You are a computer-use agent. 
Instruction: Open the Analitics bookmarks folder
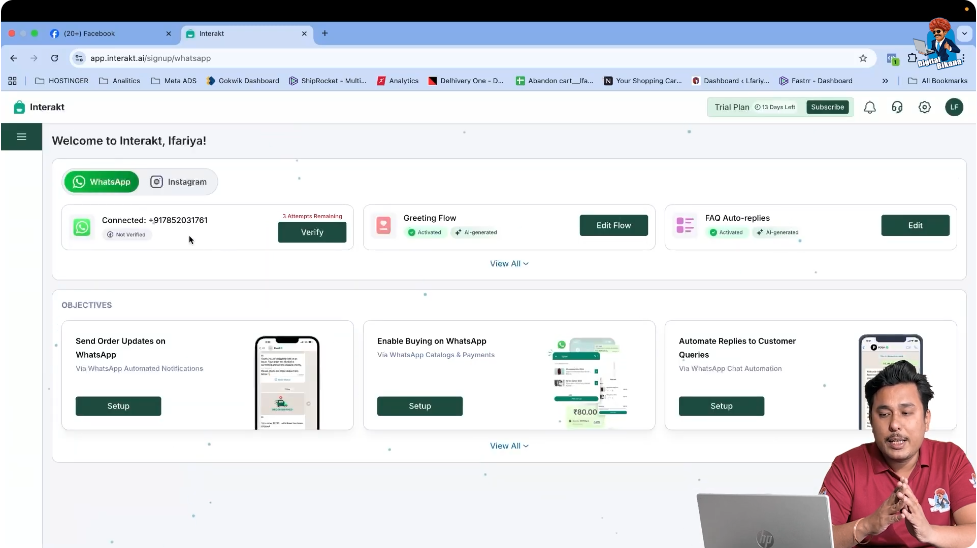120,80
